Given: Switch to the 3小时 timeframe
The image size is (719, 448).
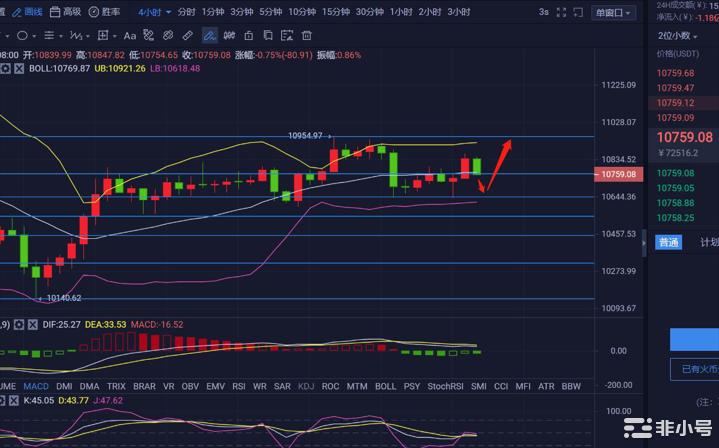Looking at the screenshot, I should coord(459,12).
